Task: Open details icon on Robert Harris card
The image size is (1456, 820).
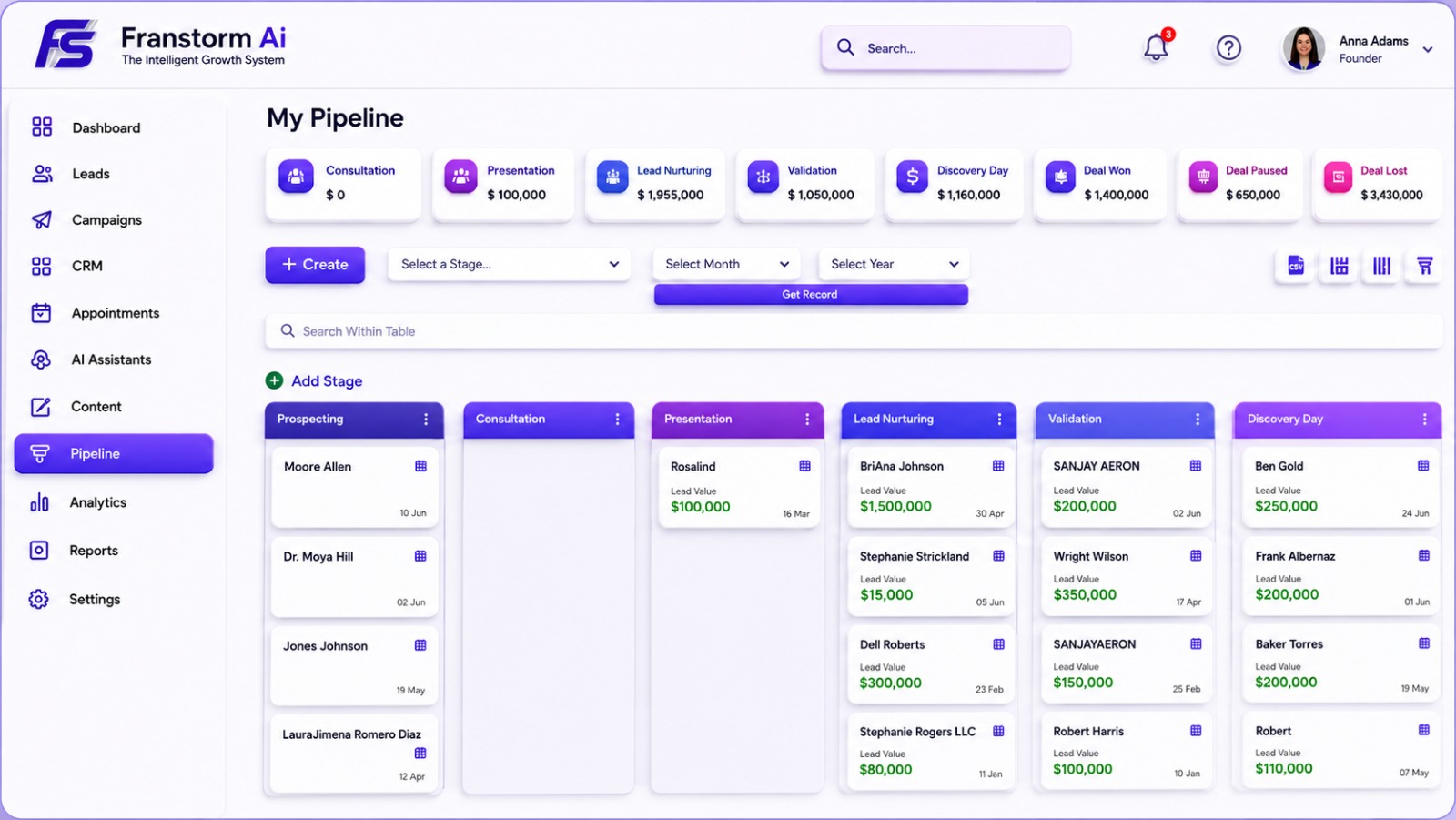Action: [x=1196, y=731]
